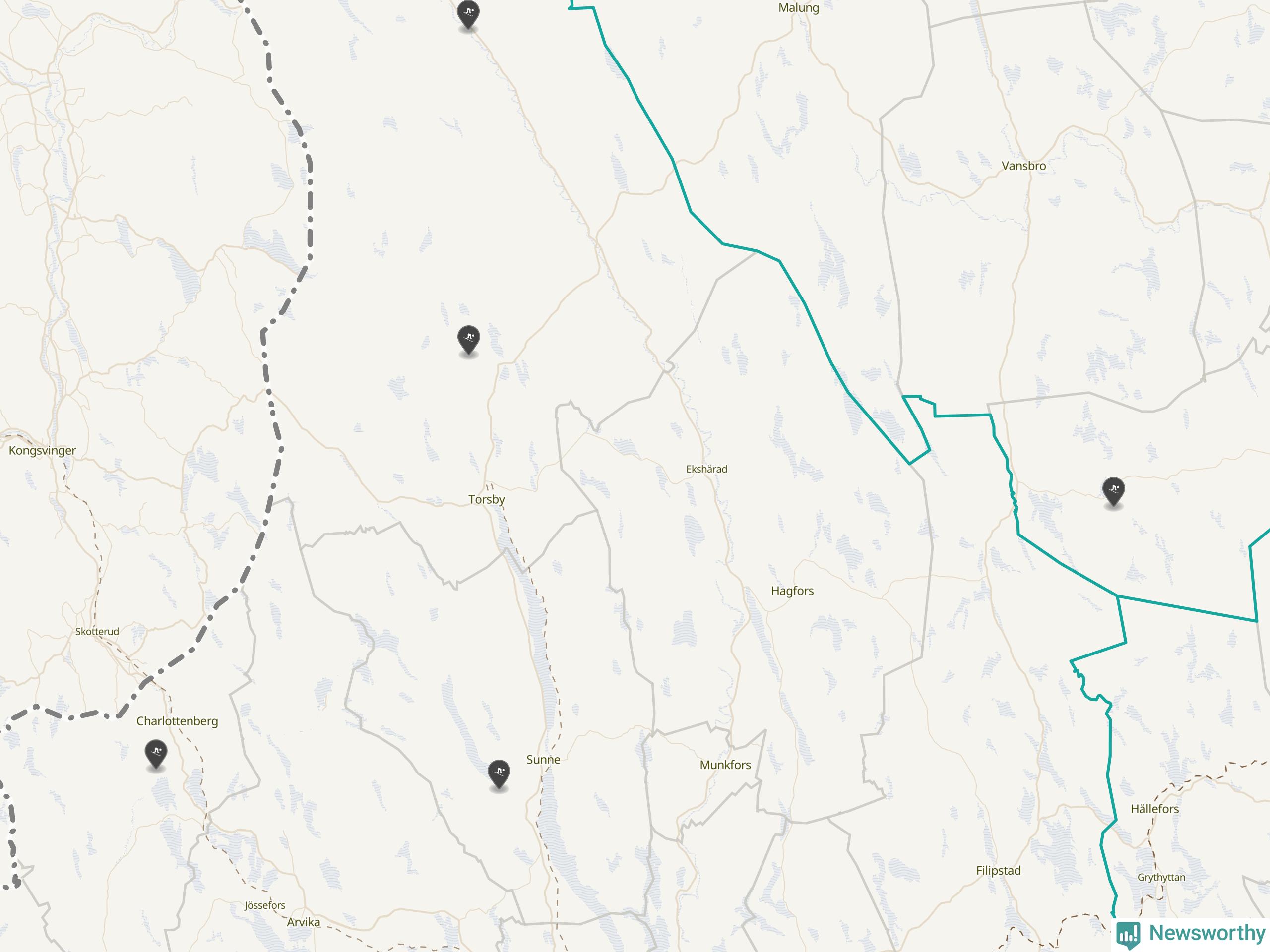Click the Newsworthy chart logo icon
The width and height of the screenshot is (1270, 952).
(x=1128, y=935)
